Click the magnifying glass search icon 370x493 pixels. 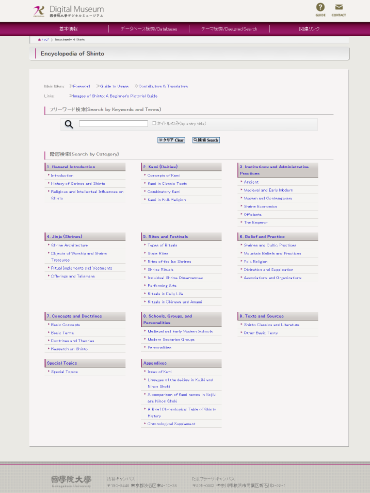(69, 124)
